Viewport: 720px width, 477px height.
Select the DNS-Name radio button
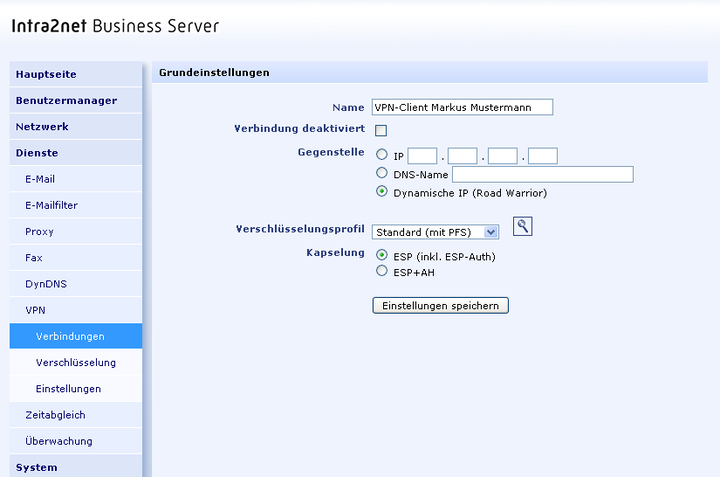pyautogui.click(x=382, y=173)
